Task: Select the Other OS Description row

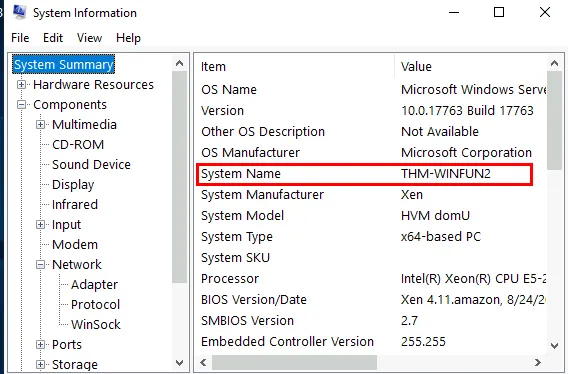Action: pyautogui.click(x=371, y=132)
